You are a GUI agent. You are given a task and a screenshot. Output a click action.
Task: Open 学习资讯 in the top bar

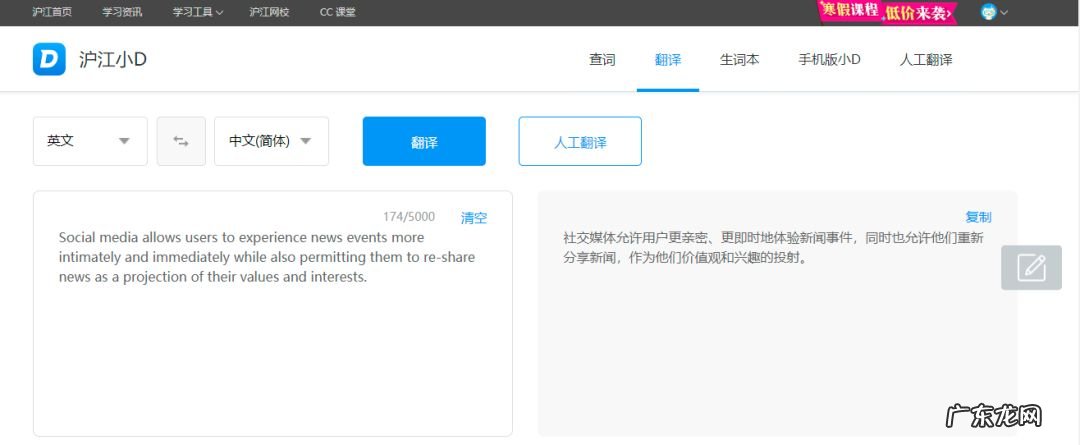(123, 12)
